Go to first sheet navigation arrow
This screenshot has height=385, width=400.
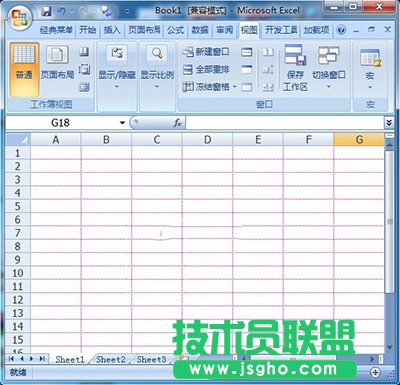pos(12,359)
